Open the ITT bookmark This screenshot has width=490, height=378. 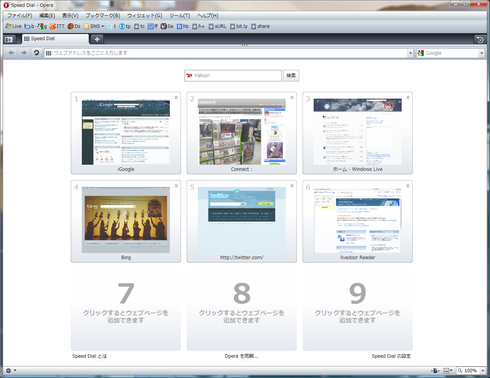click(57, 26)
